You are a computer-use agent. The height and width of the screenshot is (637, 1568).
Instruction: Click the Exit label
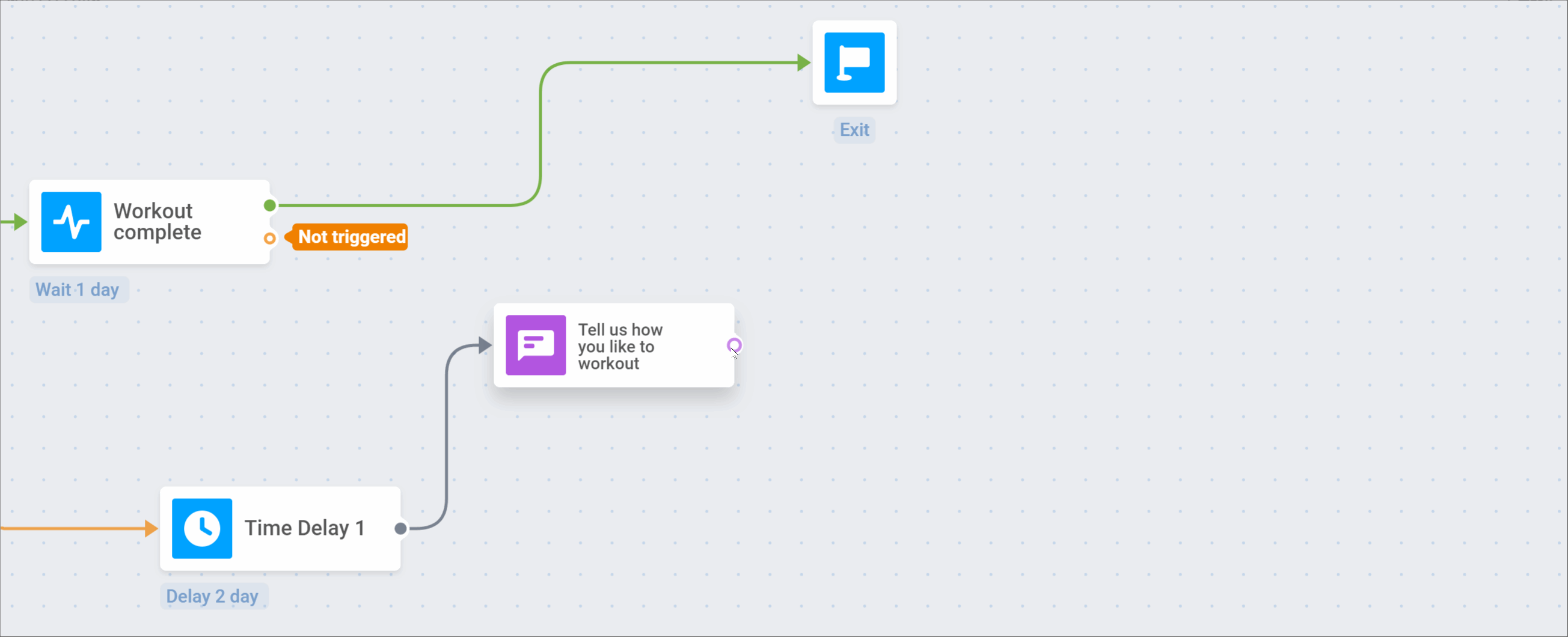tap(854, 130)
